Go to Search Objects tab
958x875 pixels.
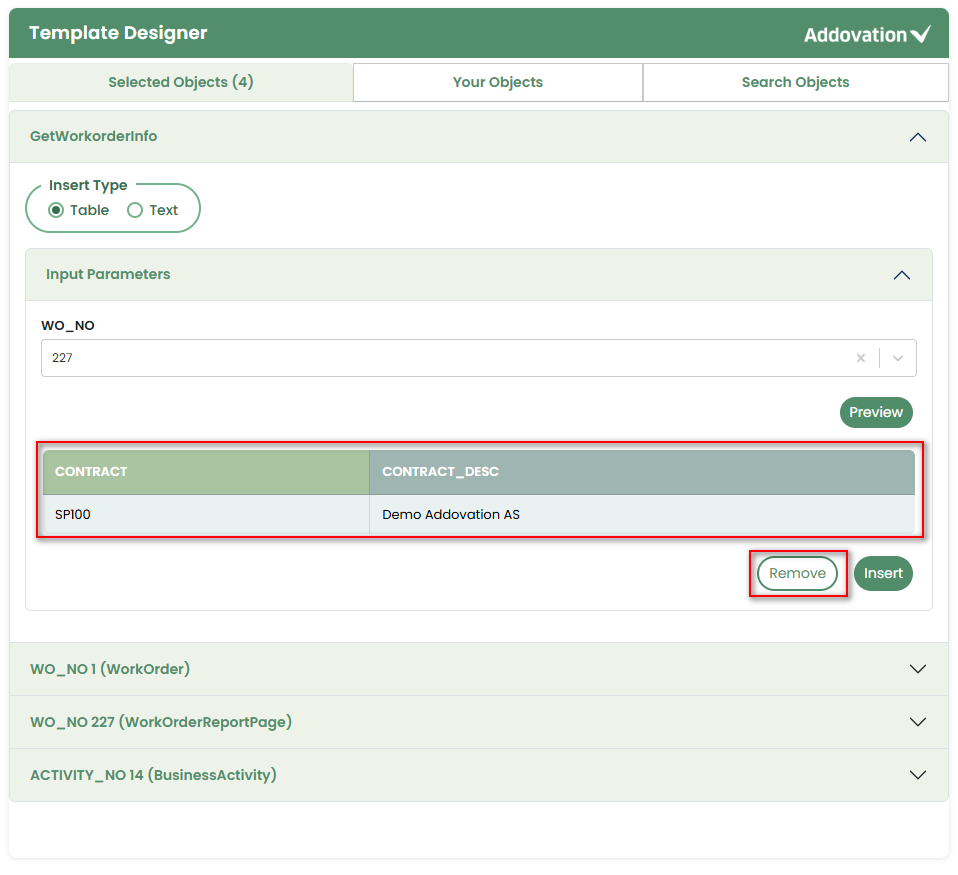click(x=795, y=82)
